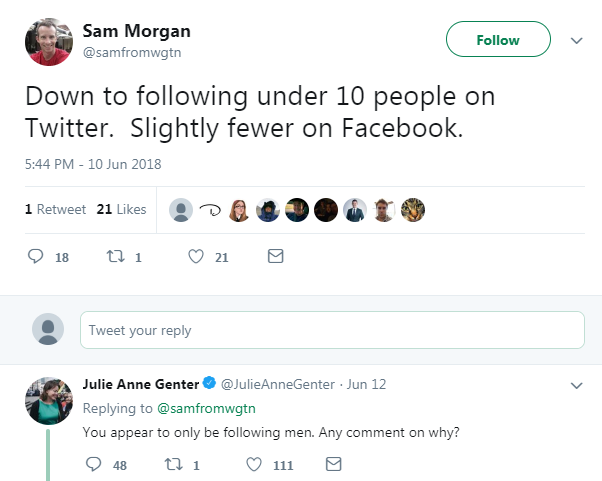Open more options chevron on Sam's tweet
This screenshot has width=602, height=481.
point(576,41)
